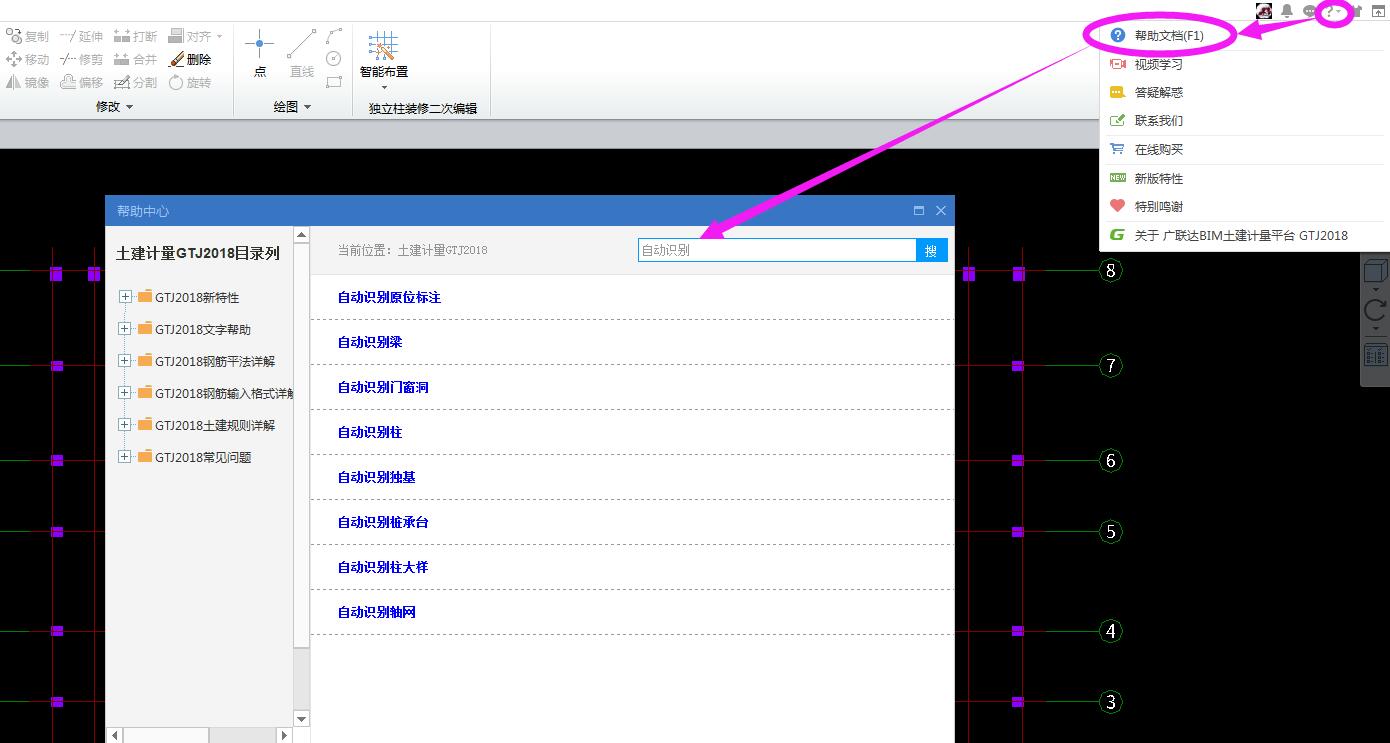Click the help center search input field
Image resolution: width=1390 pixels, height=743 pixels.
coord(777,250)
